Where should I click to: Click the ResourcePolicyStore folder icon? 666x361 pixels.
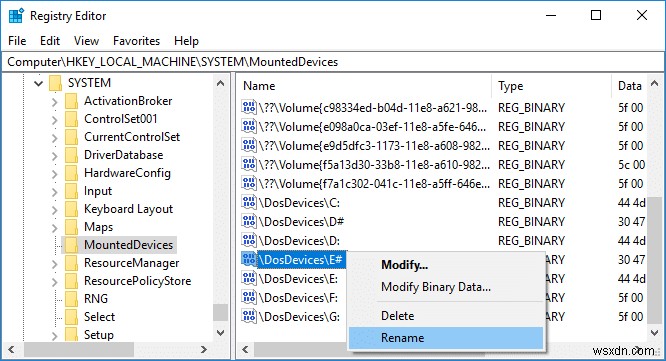coord(72,281)
